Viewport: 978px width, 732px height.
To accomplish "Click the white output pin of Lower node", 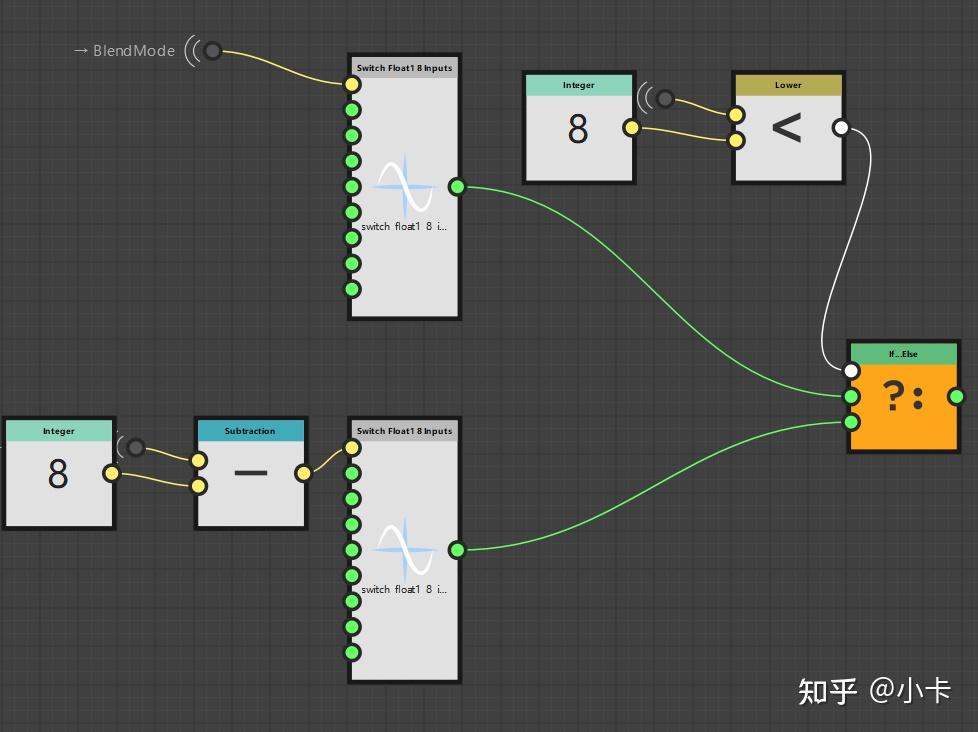I will (x=841, y=128).
